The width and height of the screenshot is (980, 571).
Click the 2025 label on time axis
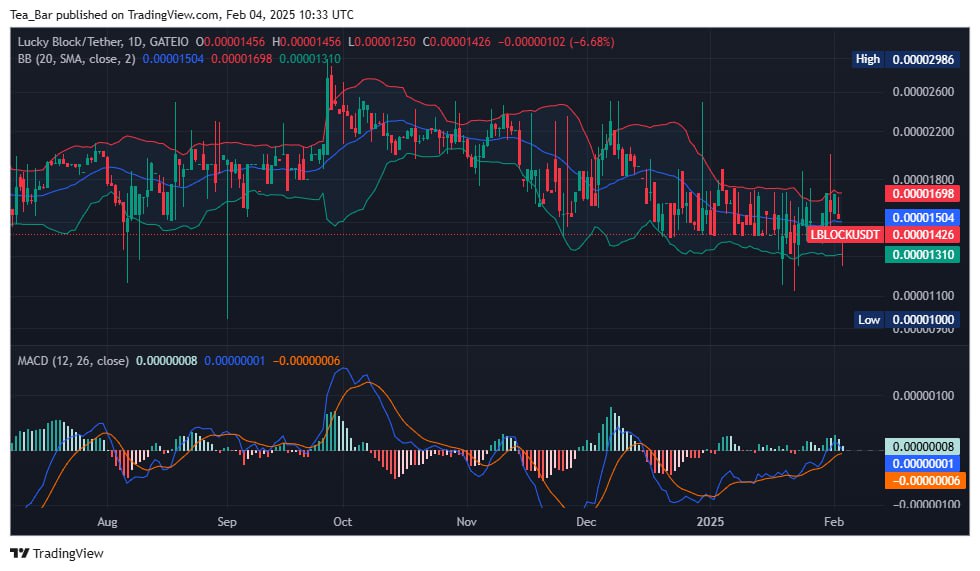(x=710, y=522)
